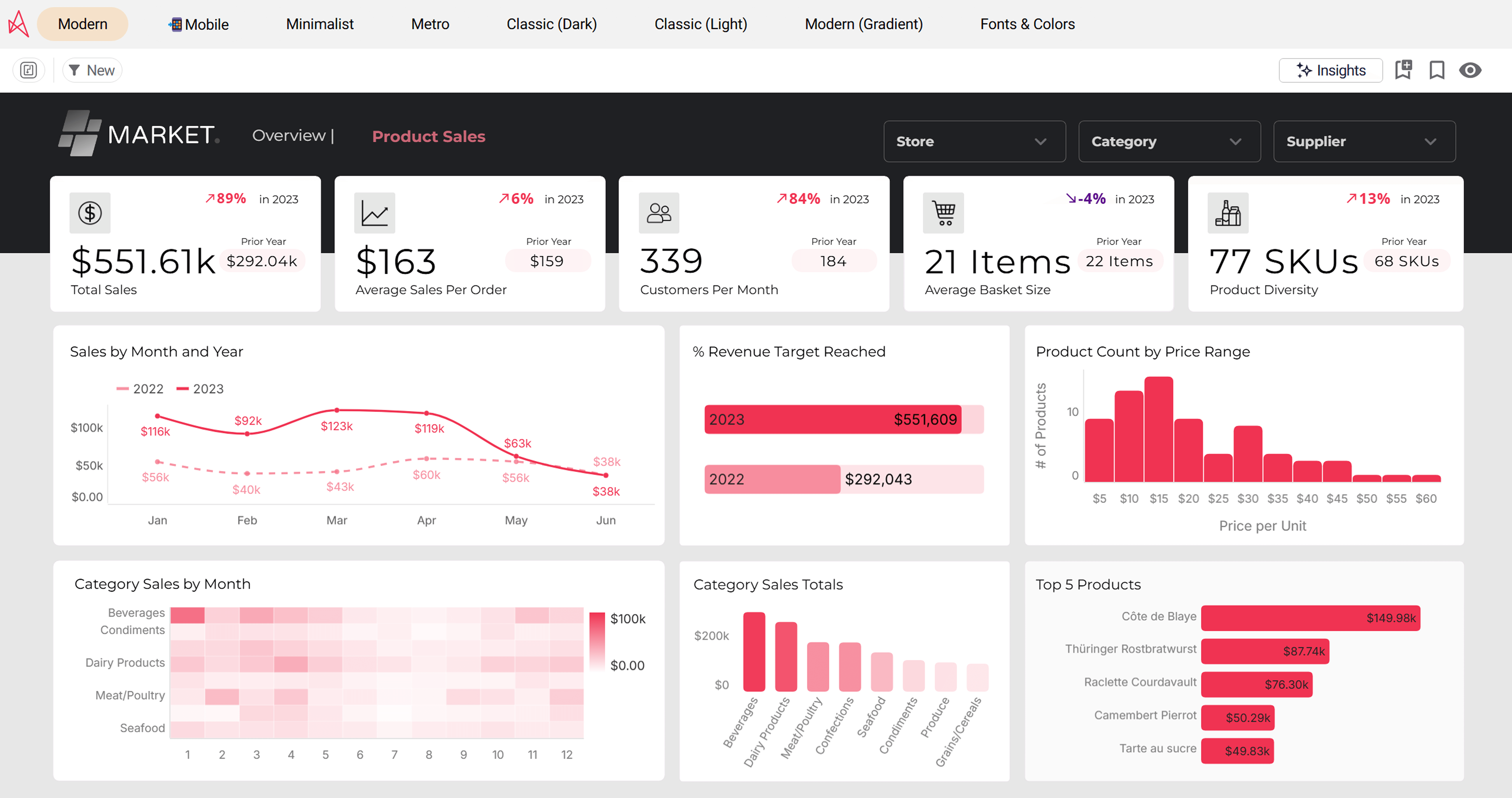Switch to the Minimalist tab
This screenshot has height=798, width=1512.
click(x=320, y=24)
